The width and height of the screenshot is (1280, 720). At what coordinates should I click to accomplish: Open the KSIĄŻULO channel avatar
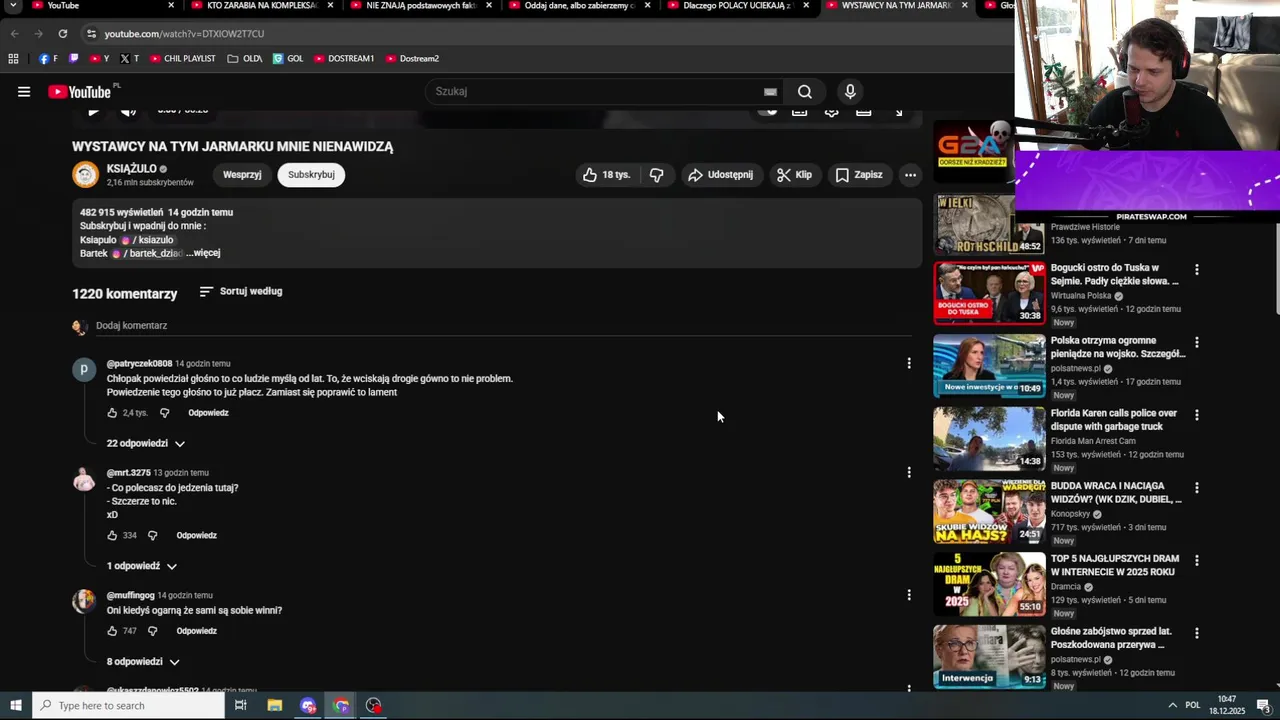point(86,175)
